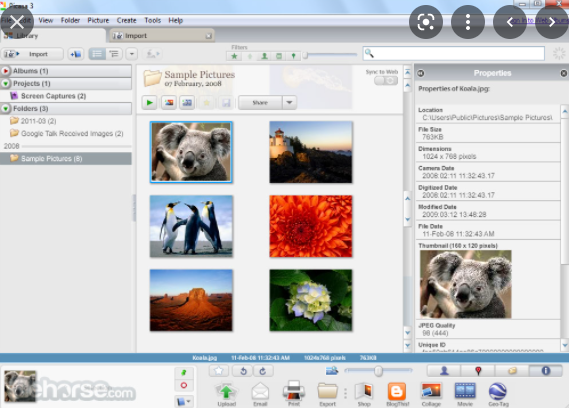Click the BlogThis! icon
This screenshot has width=569, height=408.
pos(397,393)
